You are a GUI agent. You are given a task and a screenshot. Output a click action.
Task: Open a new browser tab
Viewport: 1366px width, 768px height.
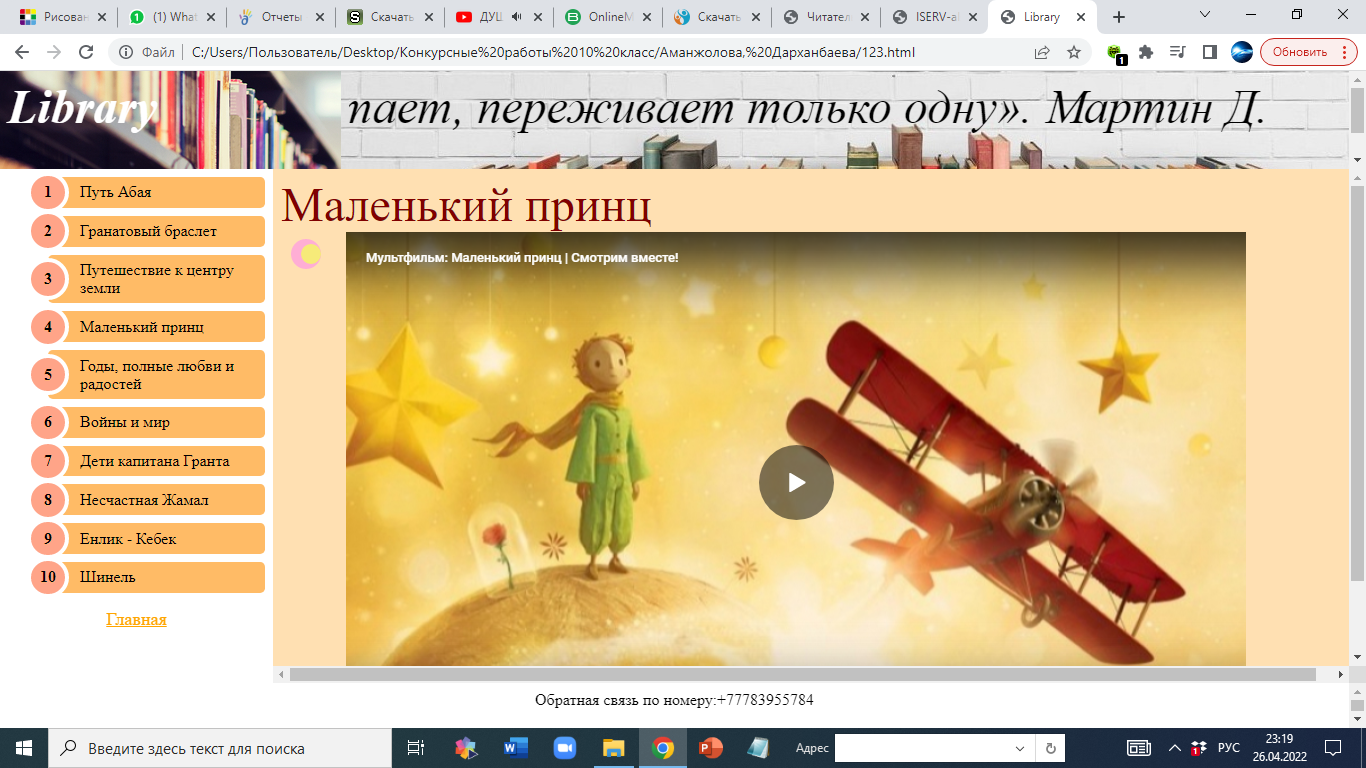coord(1119,17)
